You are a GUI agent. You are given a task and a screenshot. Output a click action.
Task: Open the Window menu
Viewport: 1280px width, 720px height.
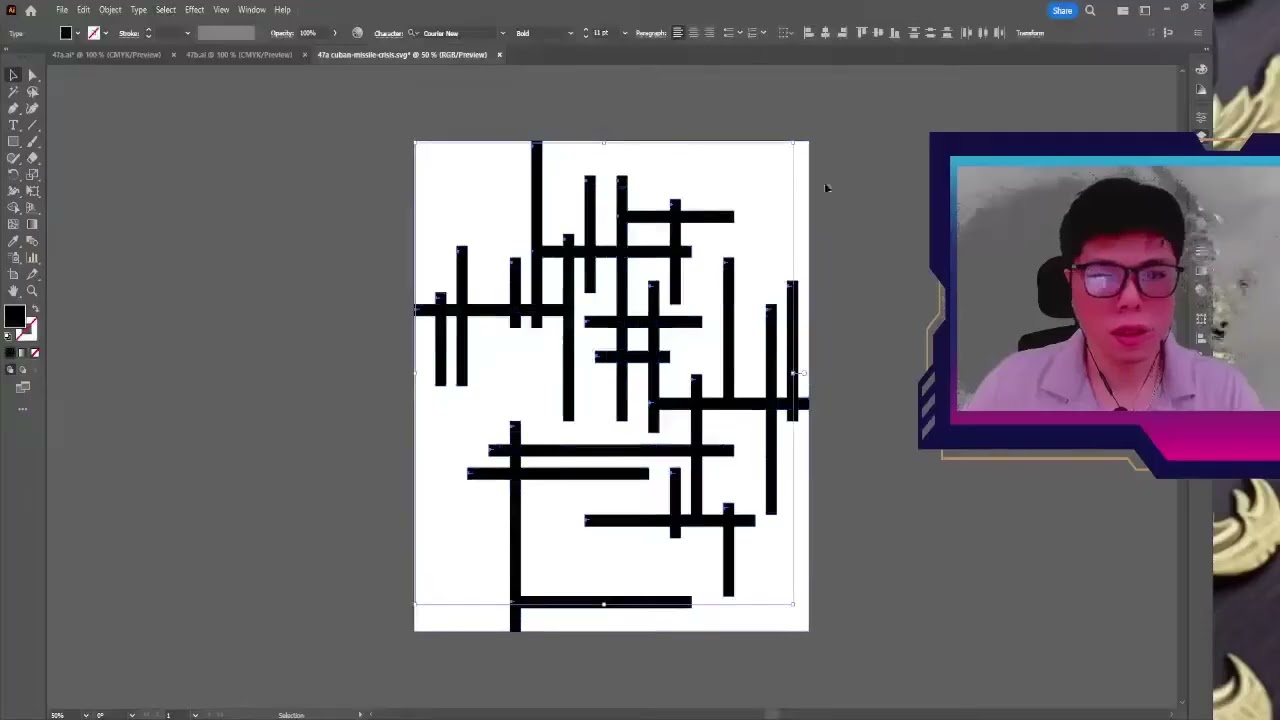point(252,10)
